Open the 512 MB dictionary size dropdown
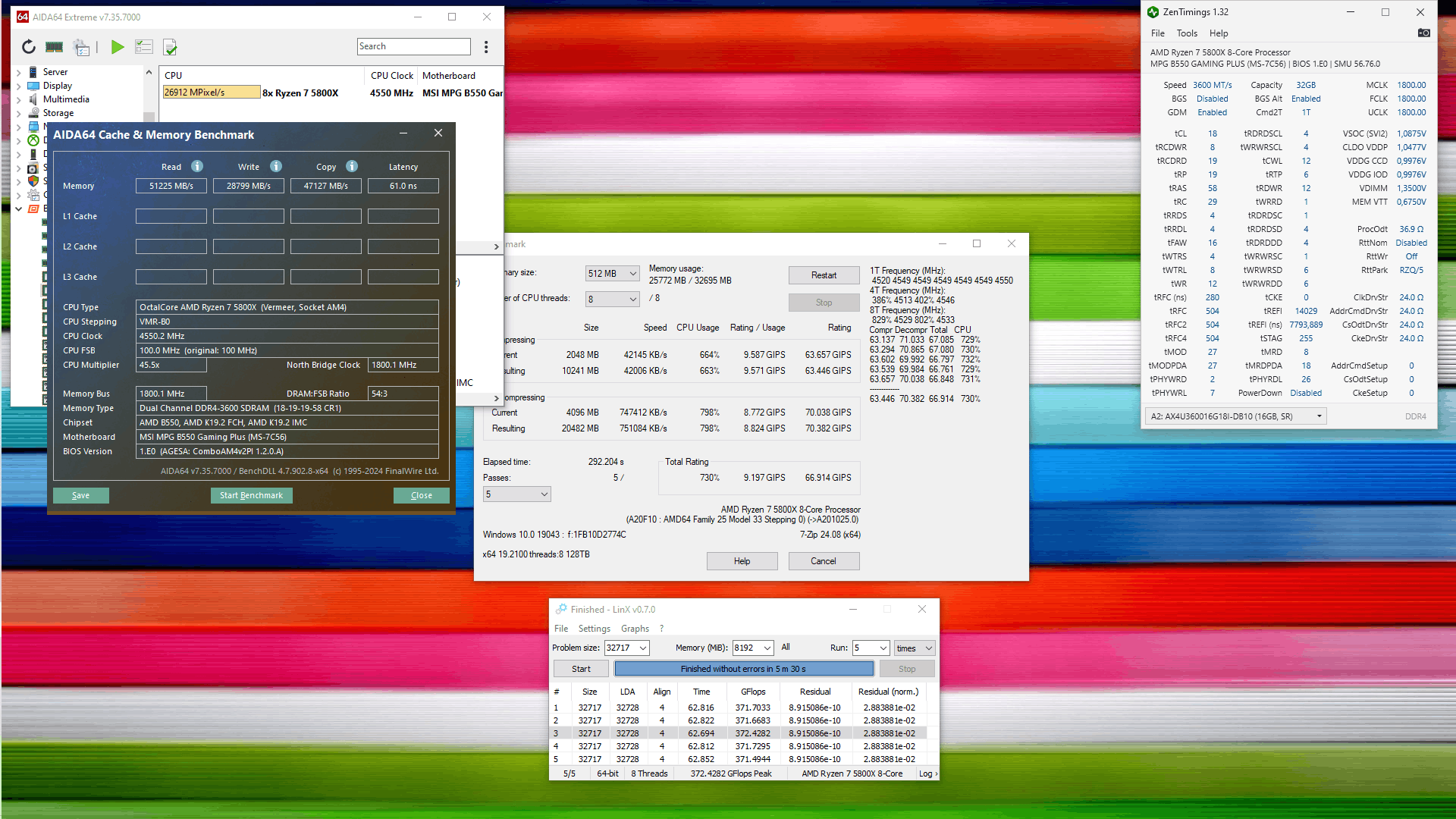 pos(613,274)
